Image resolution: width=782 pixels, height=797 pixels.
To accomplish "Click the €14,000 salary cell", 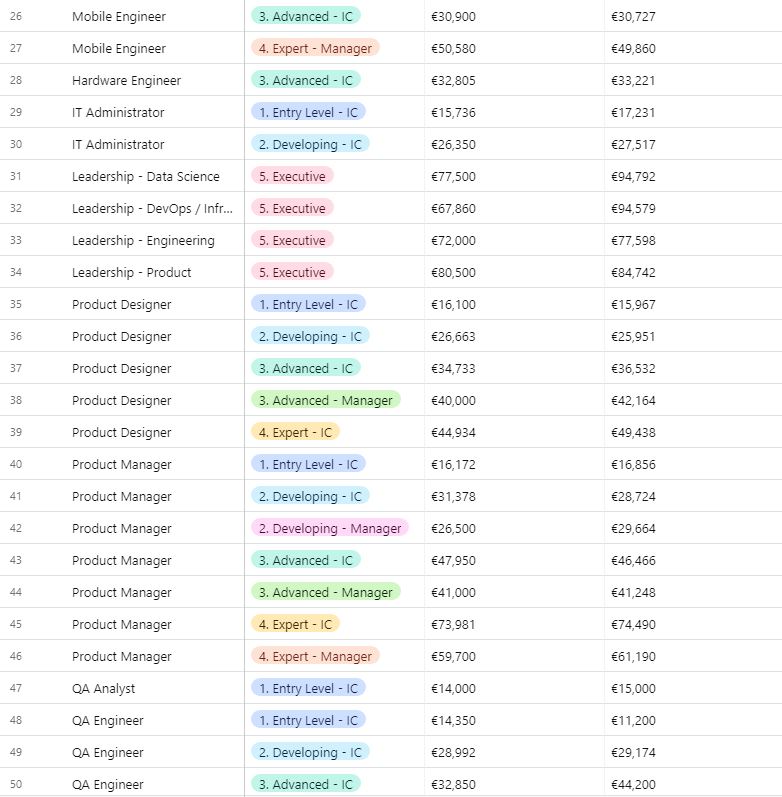I will click(x=453, y=689).
